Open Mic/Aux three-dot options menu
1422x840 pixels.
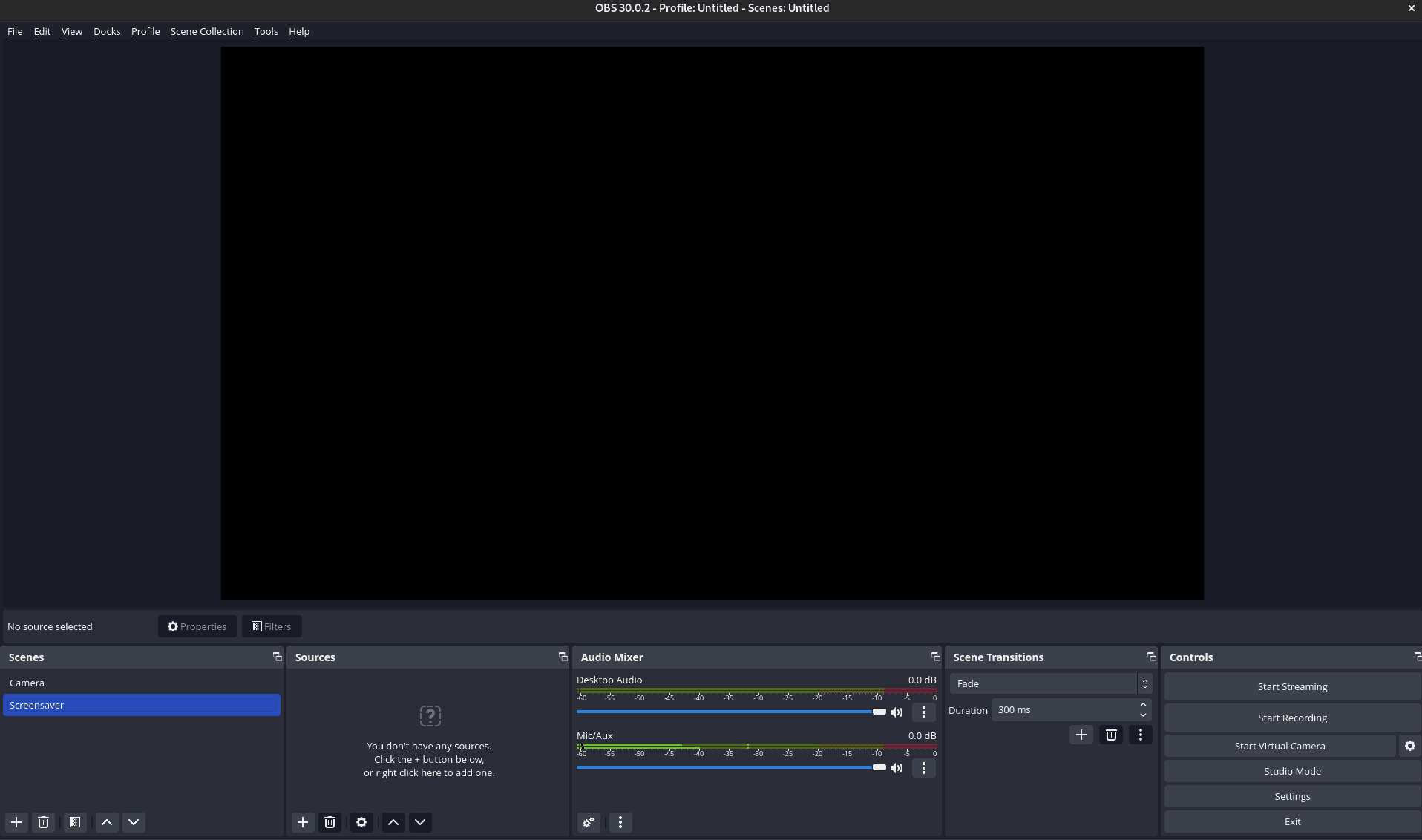[924, 768]
